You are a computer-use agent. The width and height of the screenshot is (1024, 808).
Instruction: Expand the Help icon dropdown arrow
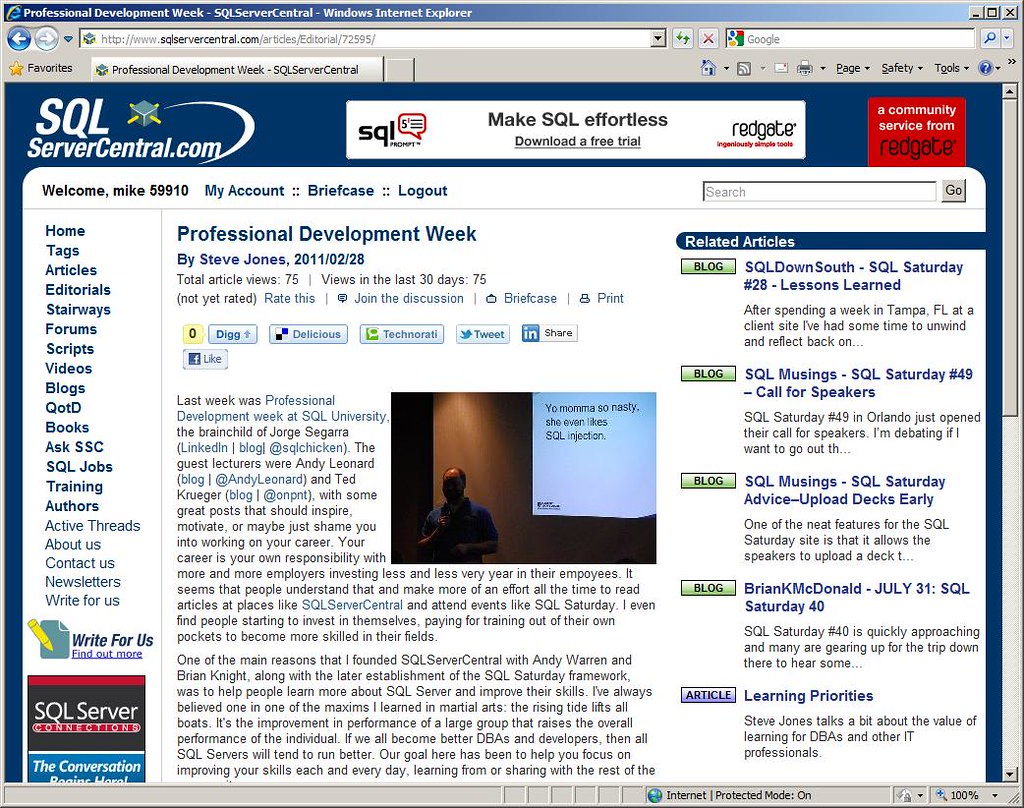[998, 69]
